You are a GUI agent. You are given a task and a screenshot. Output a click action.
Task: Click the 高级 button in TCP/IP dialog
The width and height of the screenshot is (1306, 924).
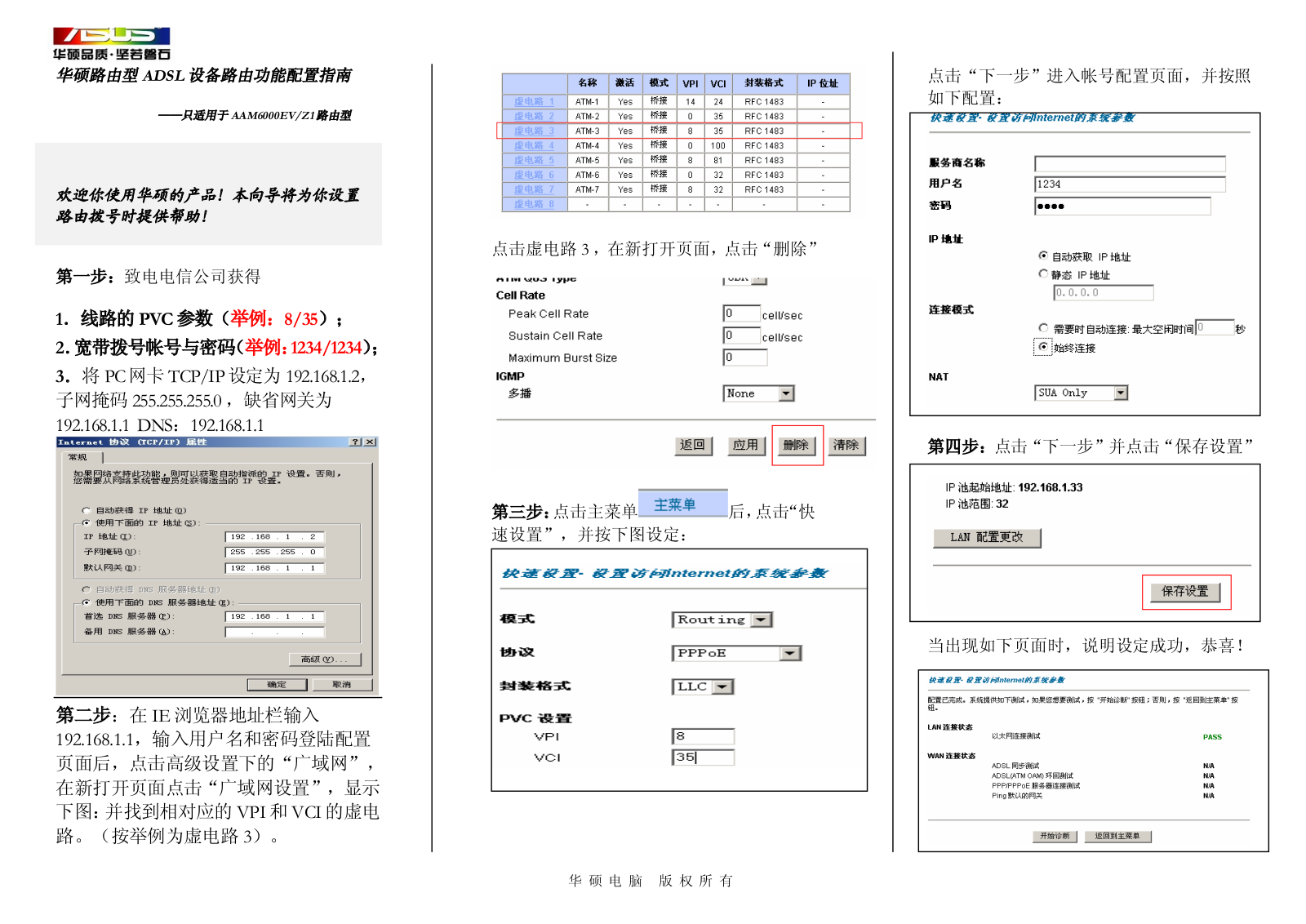click(325, 660)
